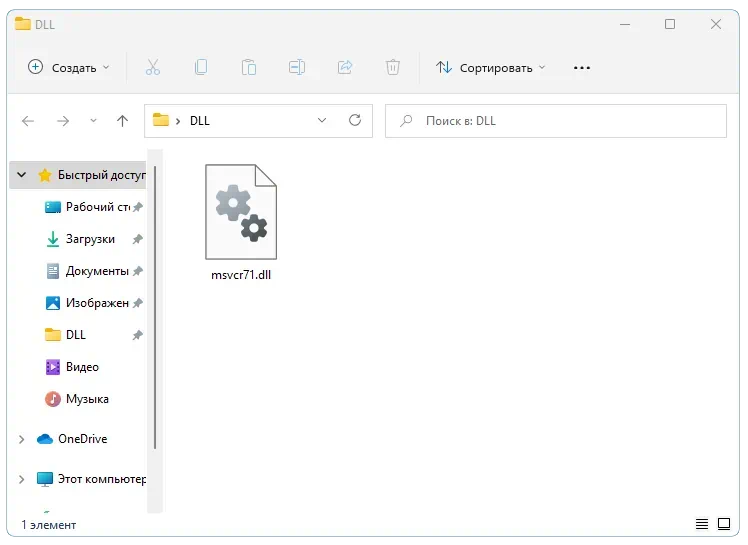Click the navigation pane scrollbar
Viewport: 748px width, 545px height.
(155, 308)
